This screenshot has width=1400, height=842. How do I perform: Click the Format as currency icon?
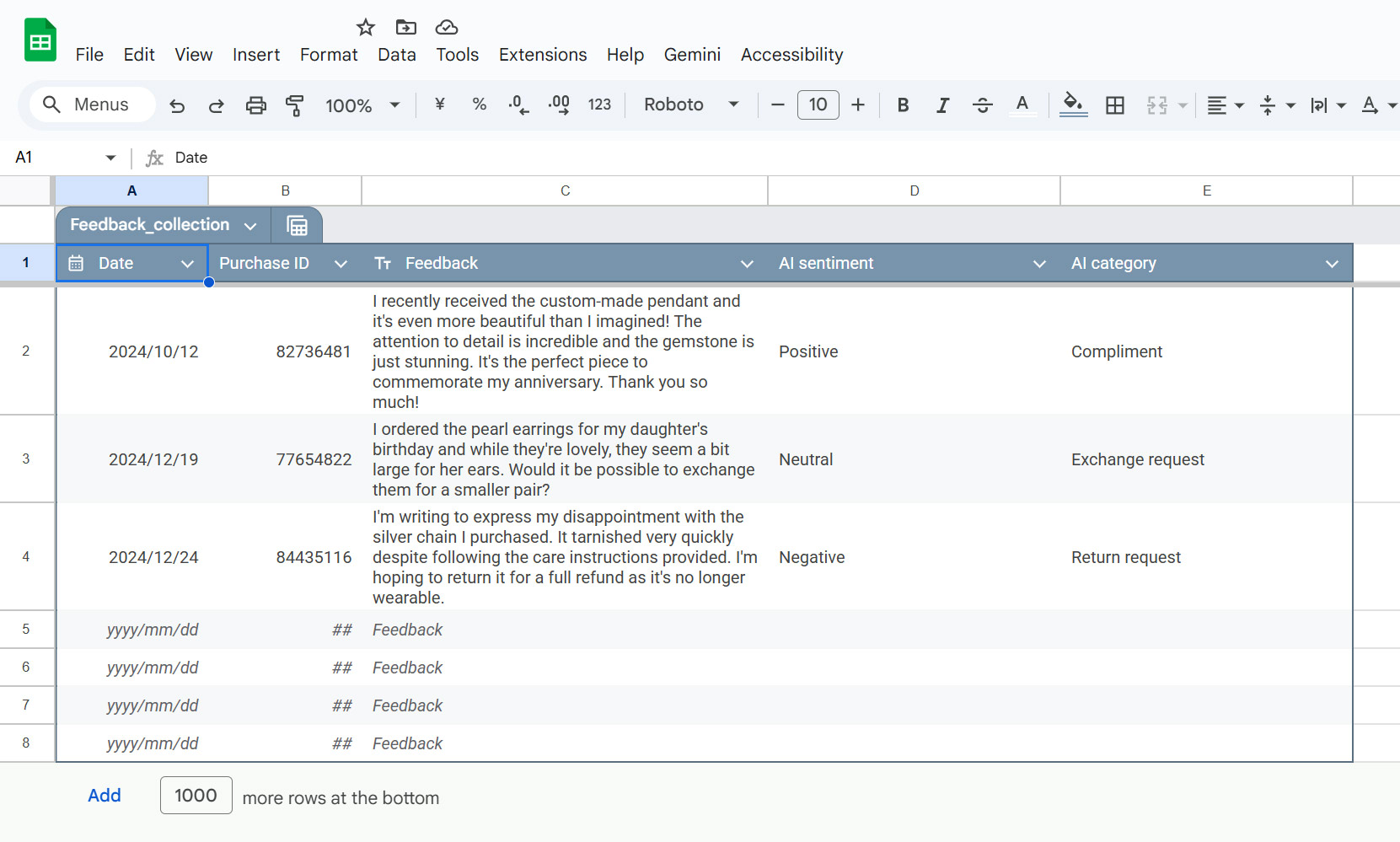coord(439,105)
